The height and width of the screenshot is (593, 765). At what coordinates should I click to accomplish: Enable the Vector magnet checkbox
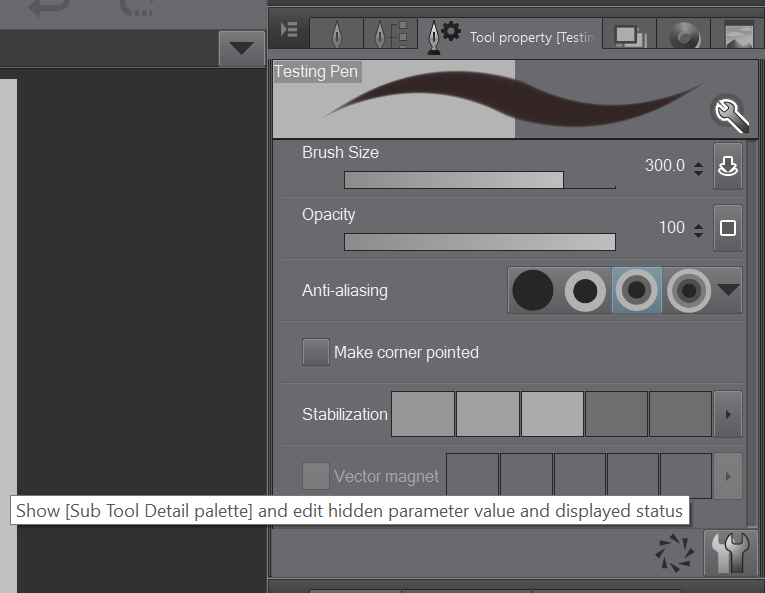coord(316,476)
